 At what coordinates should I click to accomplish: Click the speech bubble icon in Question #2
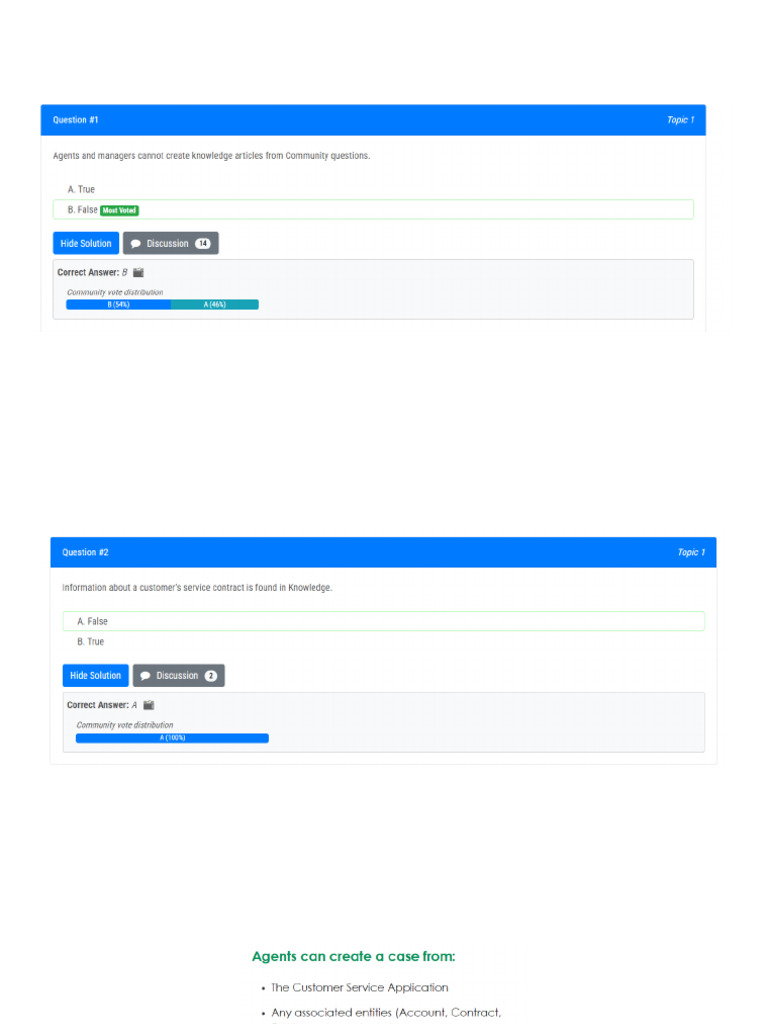pyautogui.click(x=146, y=676)
